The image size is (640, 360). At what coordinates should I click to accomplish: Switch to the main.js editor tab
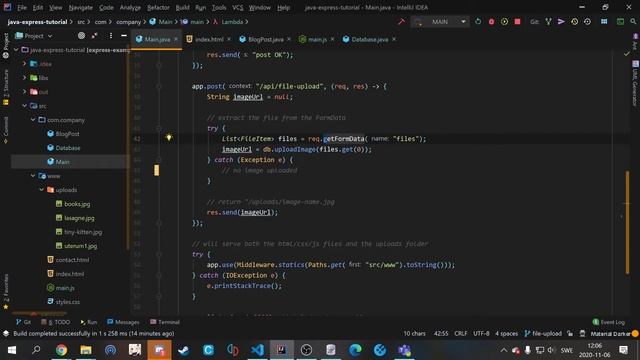[x=317, y=39]
